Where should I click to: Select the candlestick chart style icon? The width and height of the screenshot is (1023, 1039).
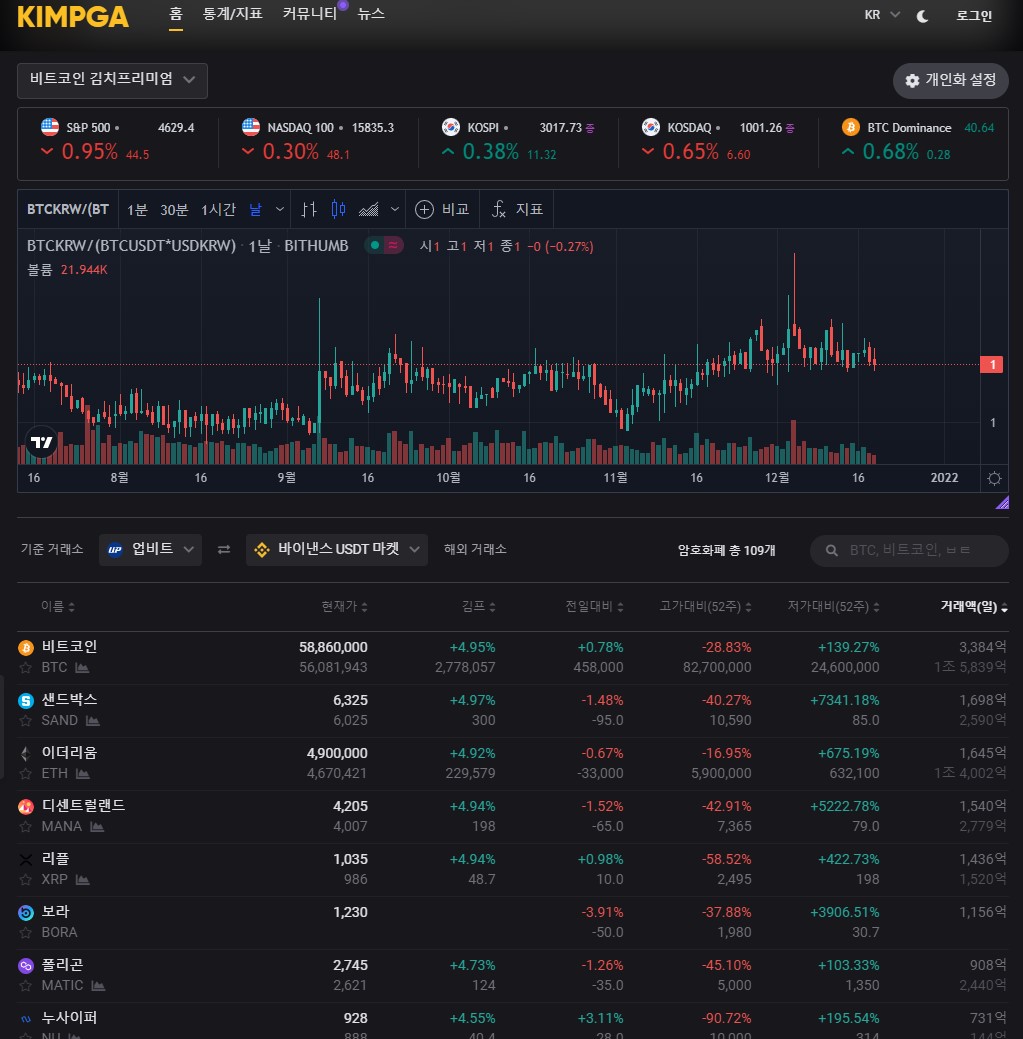[x=338, y=210]
